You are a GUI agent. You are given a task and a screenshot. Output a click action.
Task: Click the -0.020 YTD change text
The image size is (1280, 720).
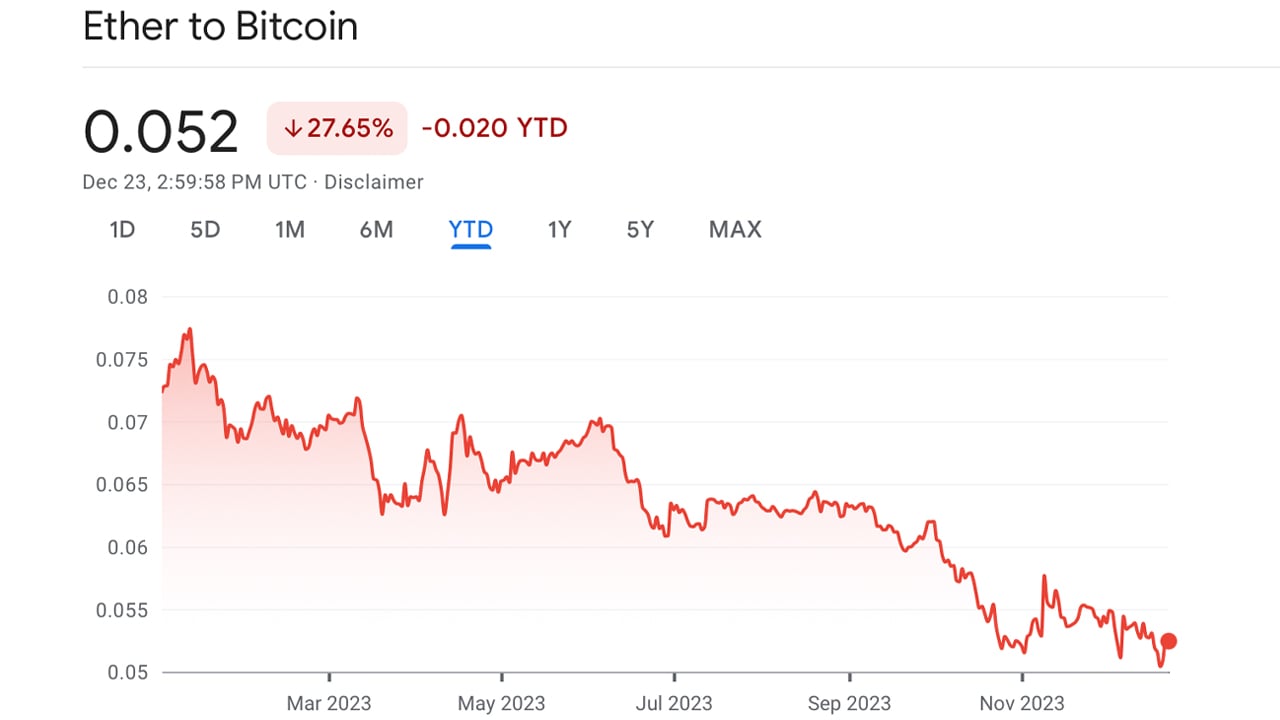494,128
